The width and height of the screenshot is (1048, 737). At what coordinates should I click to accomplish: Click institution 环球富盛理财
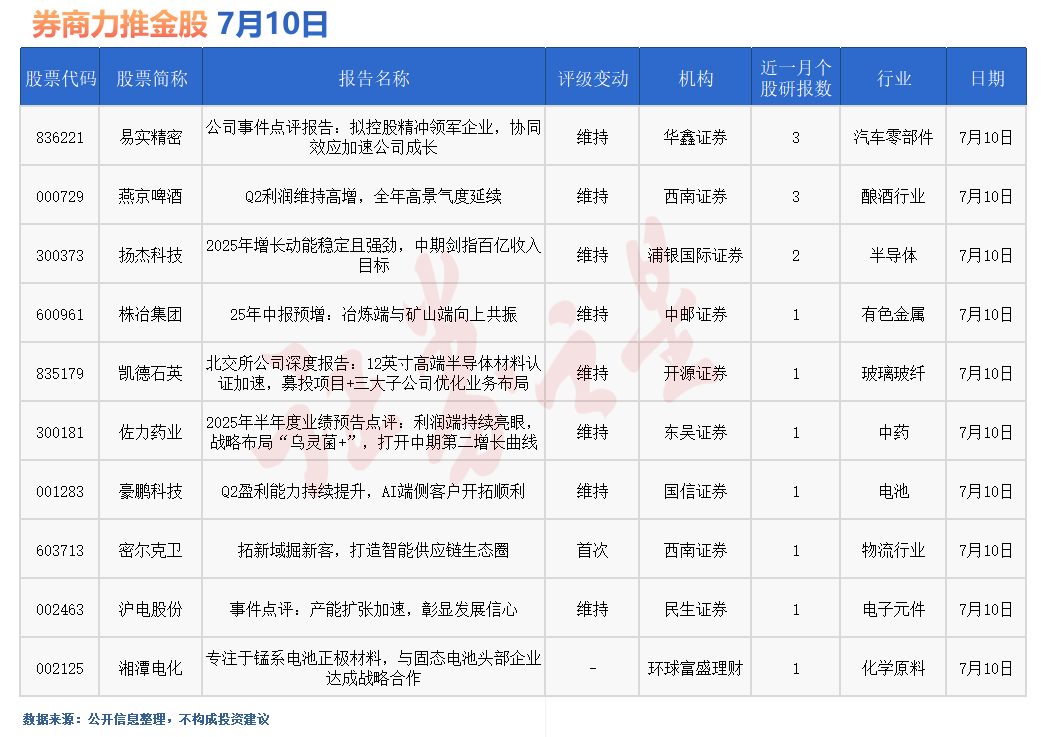click(695, 668)
